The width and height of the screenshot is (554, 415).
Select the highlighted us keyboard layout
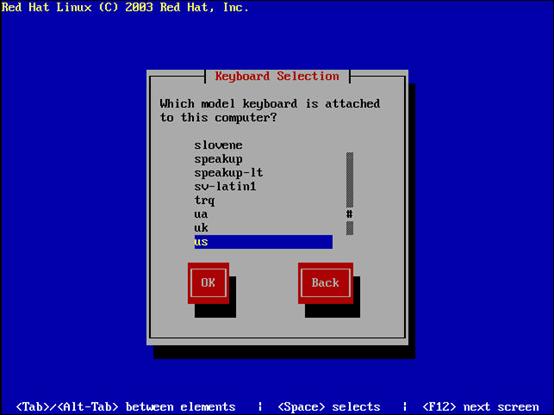263,242
